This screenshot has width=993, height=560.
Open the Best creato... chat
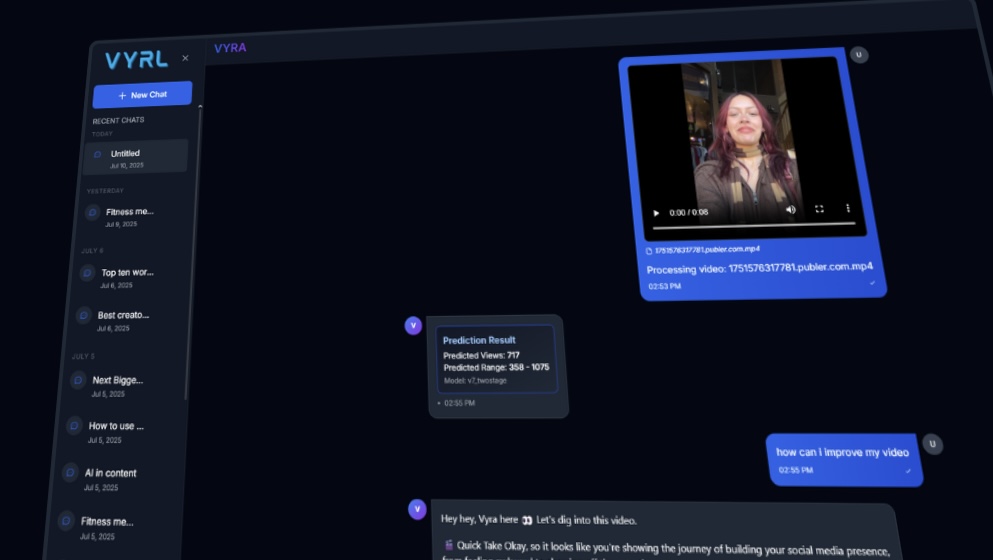coord(123,321)
